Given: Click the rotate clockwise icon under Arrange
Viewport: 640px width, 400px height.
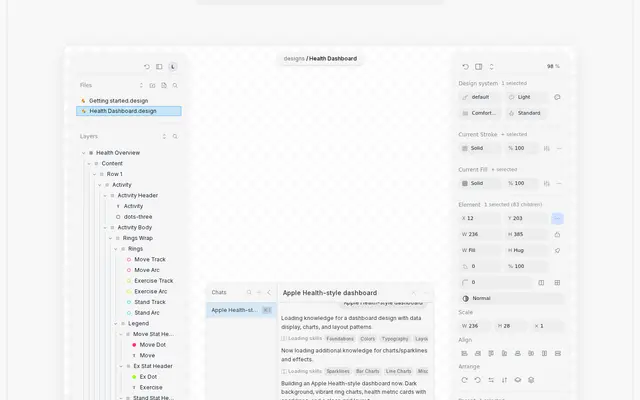Looking at the screenshot, I should pos(464,380).
